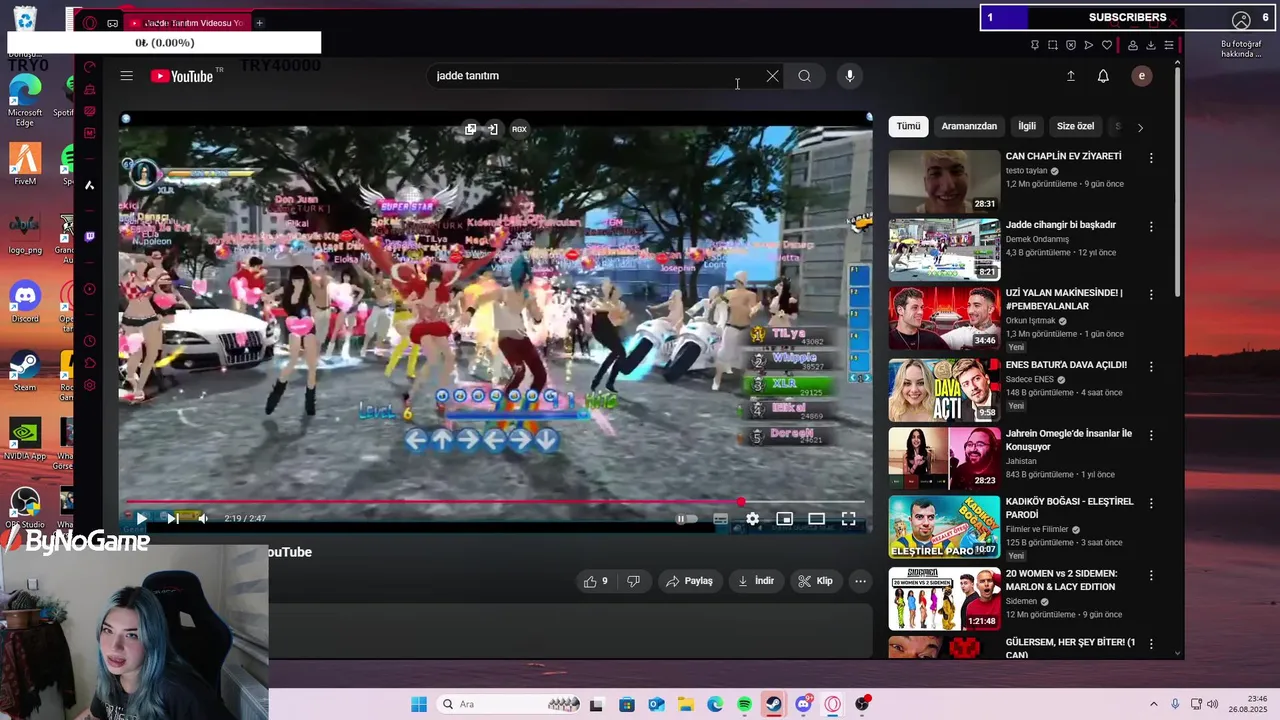Select the Tümü filter chip
Image resolution: width=1280 pixels, height=720 pixels.
point(908,126)
